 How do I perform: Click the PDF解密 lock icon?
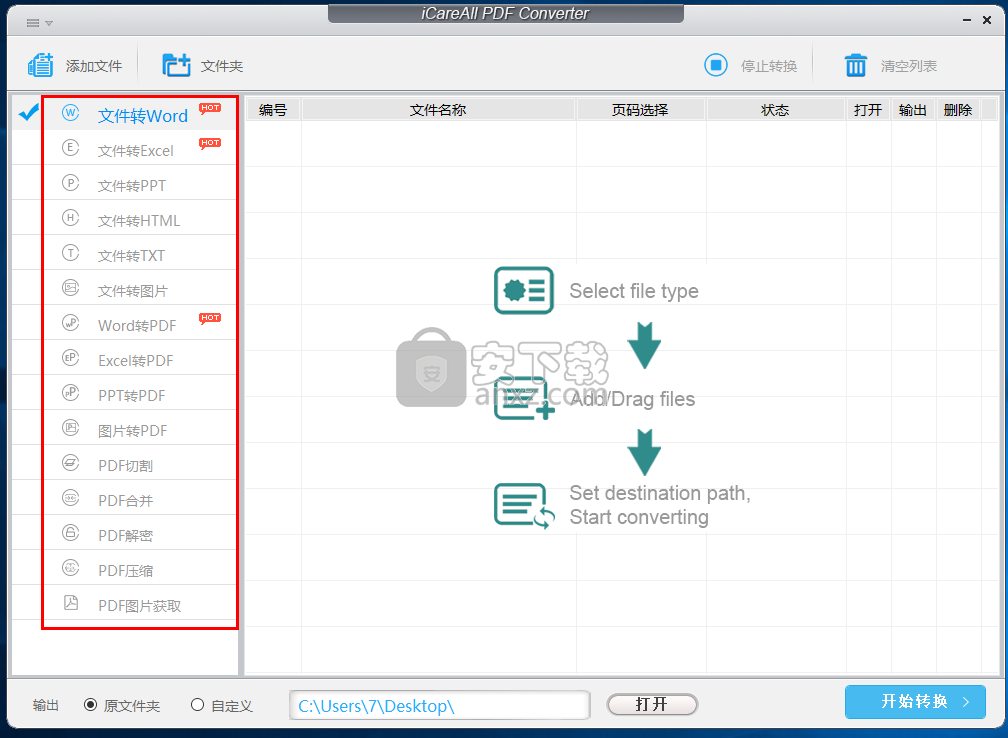71,532
